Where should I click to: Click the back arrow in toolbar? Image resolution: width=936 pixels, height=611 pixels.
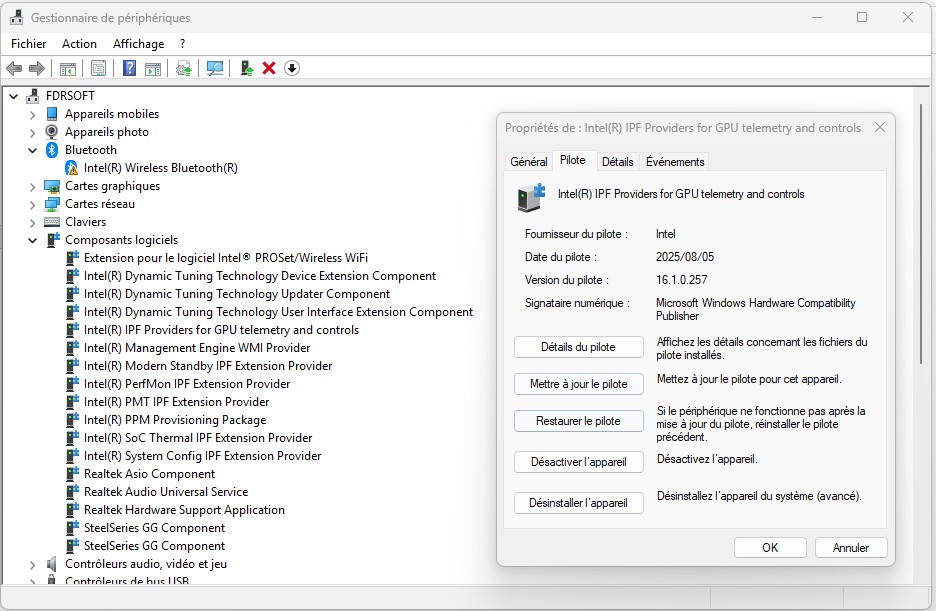coord(14,68)
